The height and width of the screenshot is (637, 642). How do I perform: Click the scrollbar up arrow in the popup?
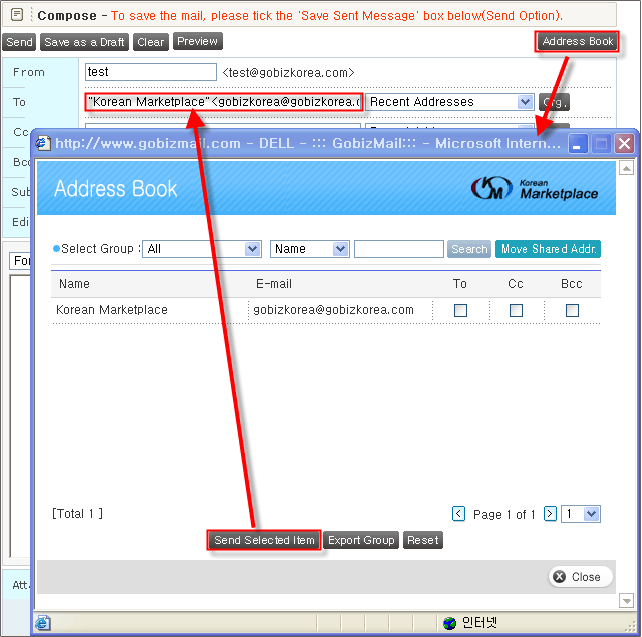point(626,167)
